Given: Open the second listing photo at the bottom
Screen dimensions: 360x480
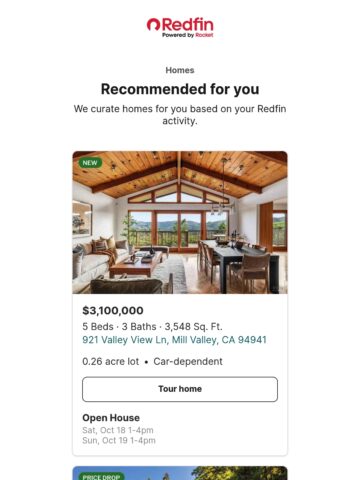Looking at the screenshot, I should (180, 473).
